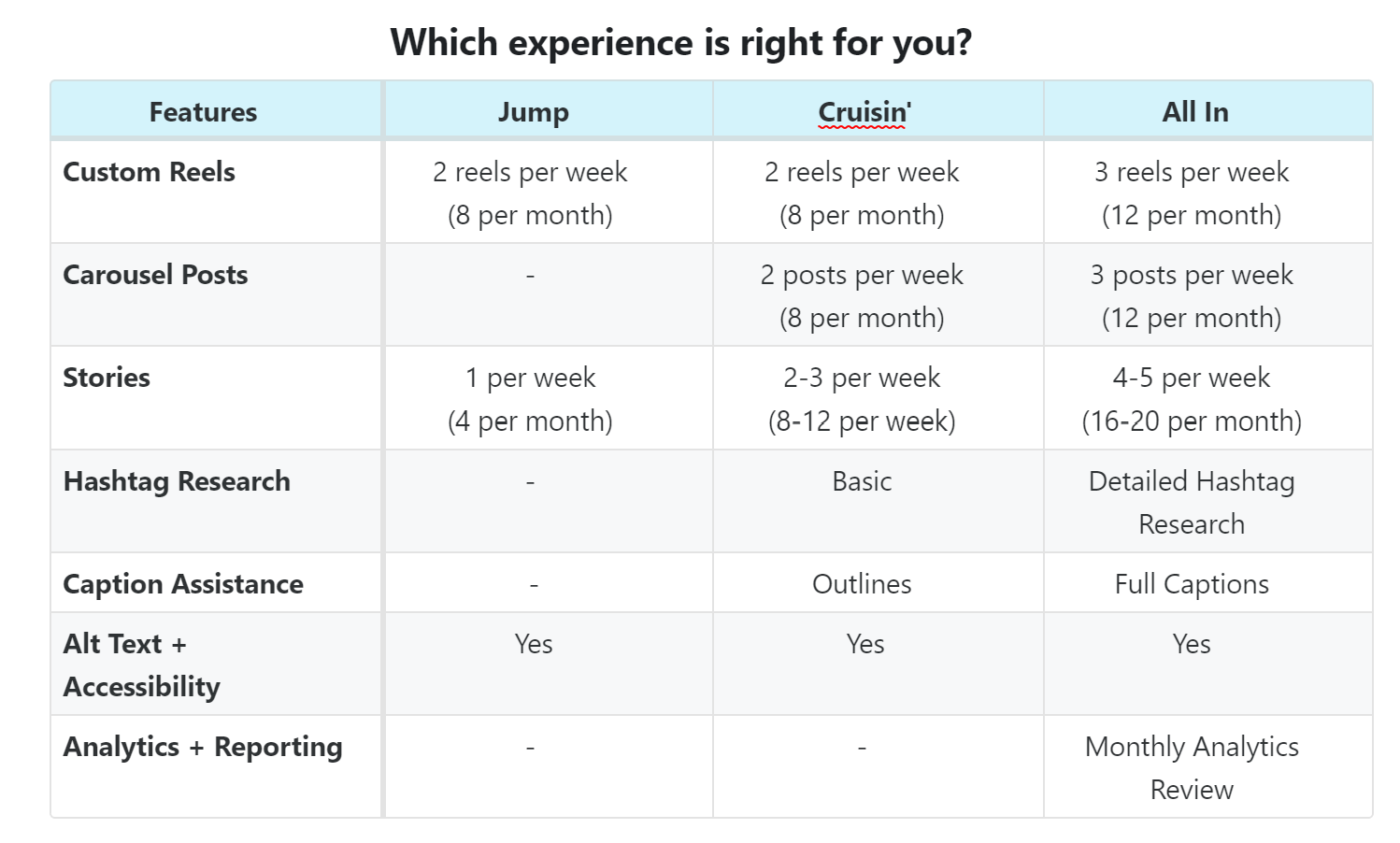Screen dimensions: 1400x843
Task: Select the Alt Text + Accessibility label
Action: click(x=141, y=664)
